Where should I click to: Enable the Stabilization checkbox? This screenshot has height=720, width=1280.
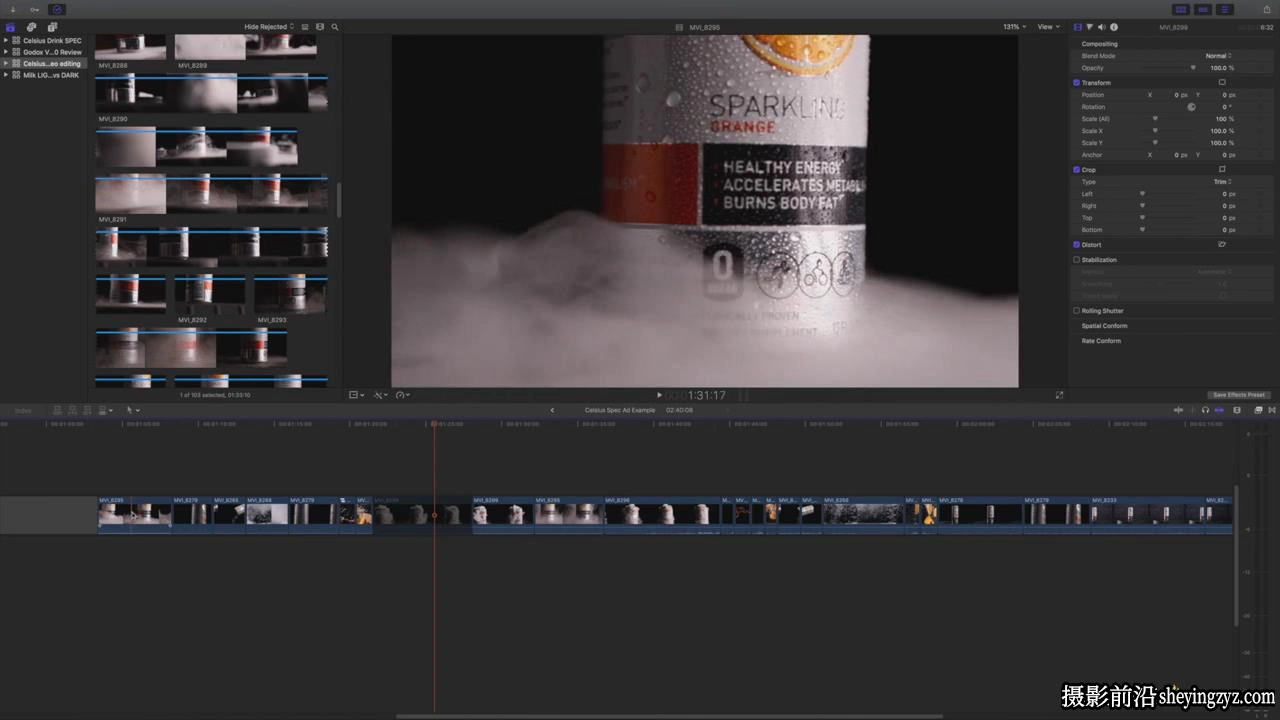click(1077, 260)
